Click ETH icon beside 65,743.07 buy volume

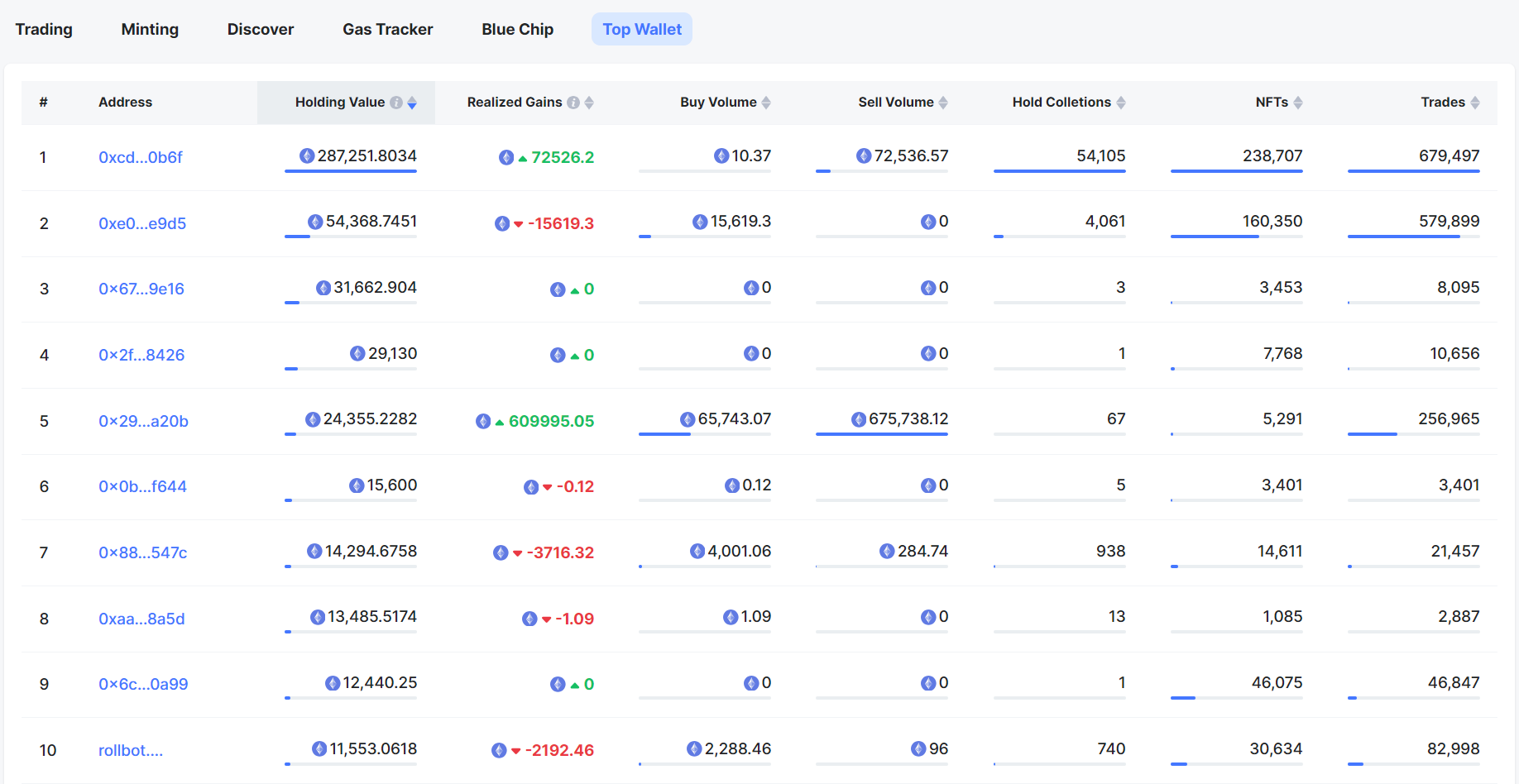coord(688,419)
